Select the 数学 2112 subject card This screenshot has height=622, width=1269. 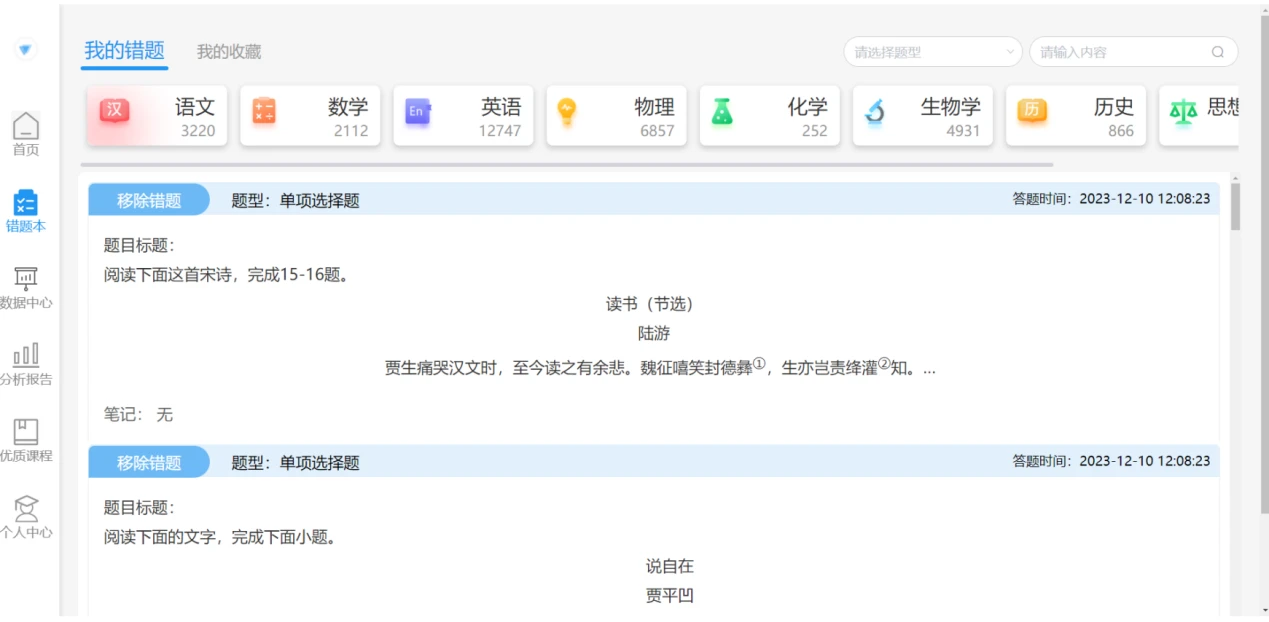pyautogui.click(x=310, y=116)
